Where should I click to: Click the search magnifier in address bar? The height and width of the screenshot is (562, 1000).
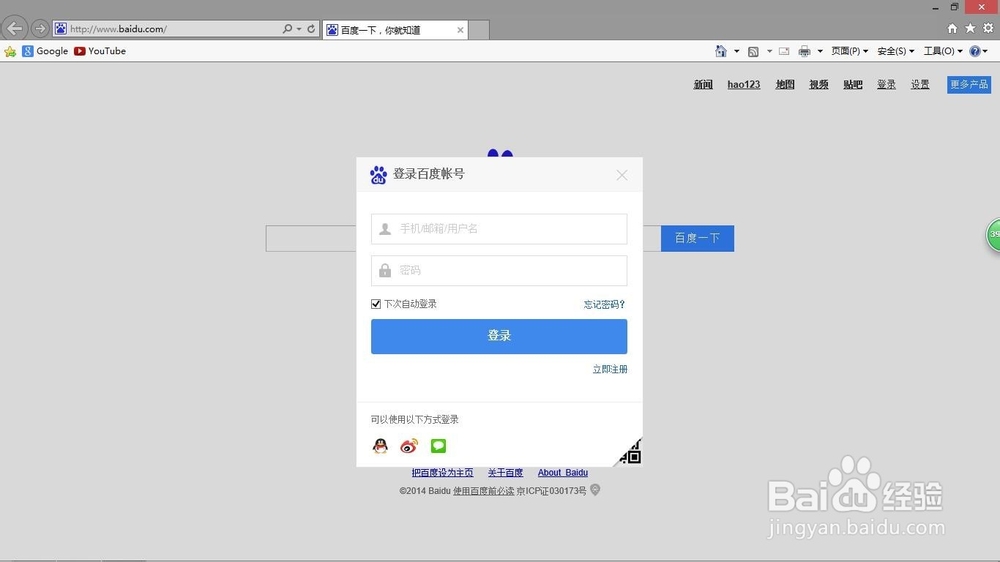(x=287, y=29)
